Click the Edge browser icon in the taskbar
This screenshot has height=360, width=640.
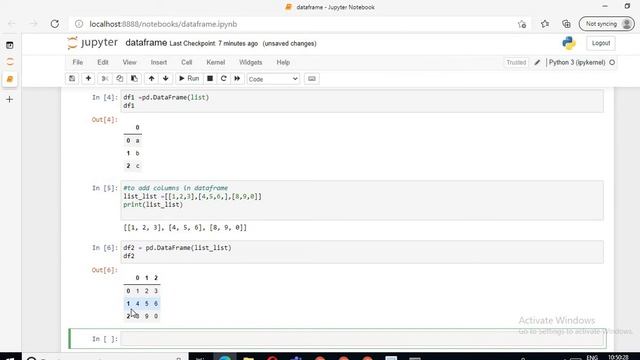click(x=224, y=357)
